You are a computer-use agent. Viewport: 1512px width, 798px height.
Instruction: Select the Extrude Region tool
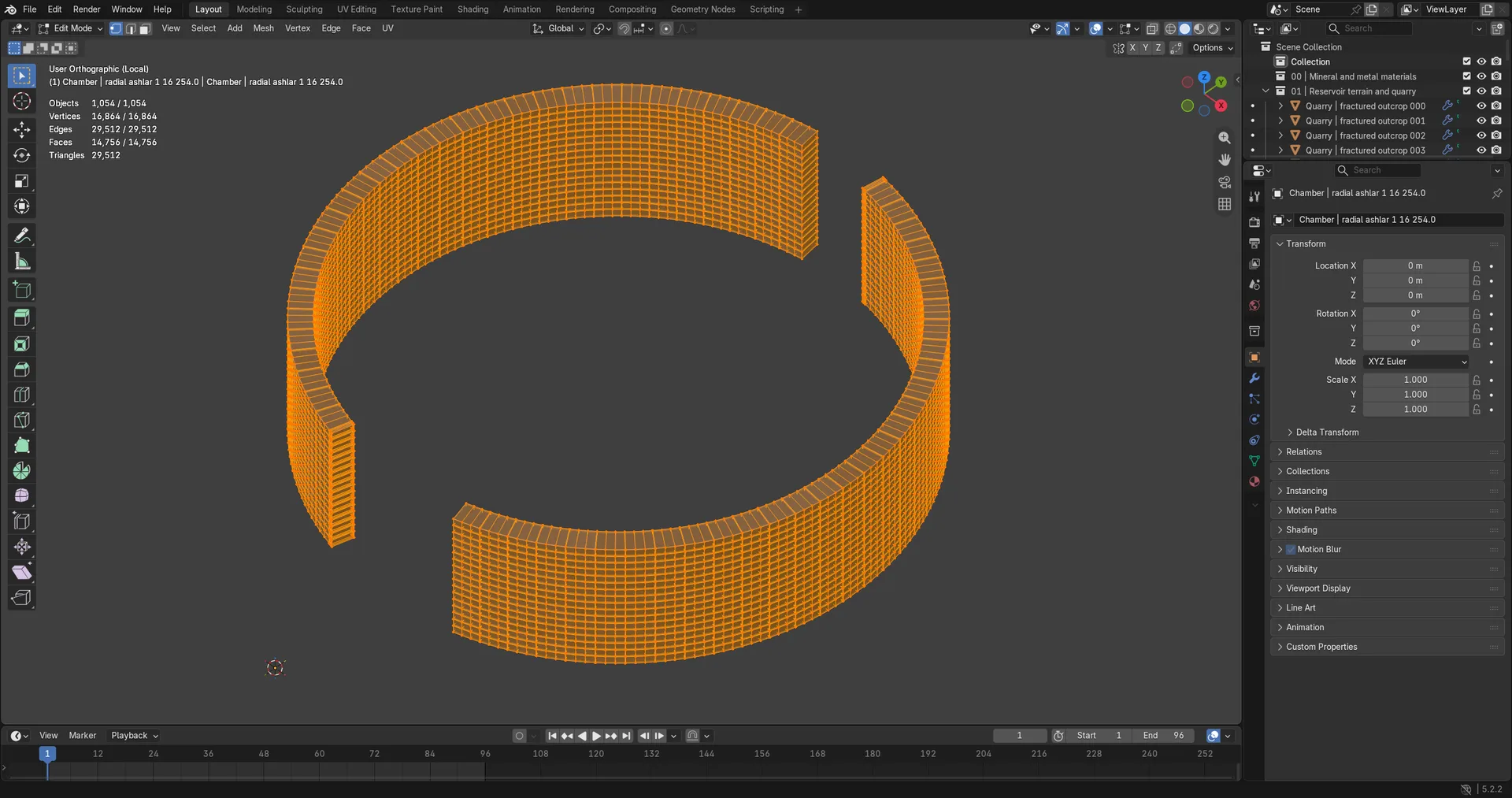(x=22, y=318)
